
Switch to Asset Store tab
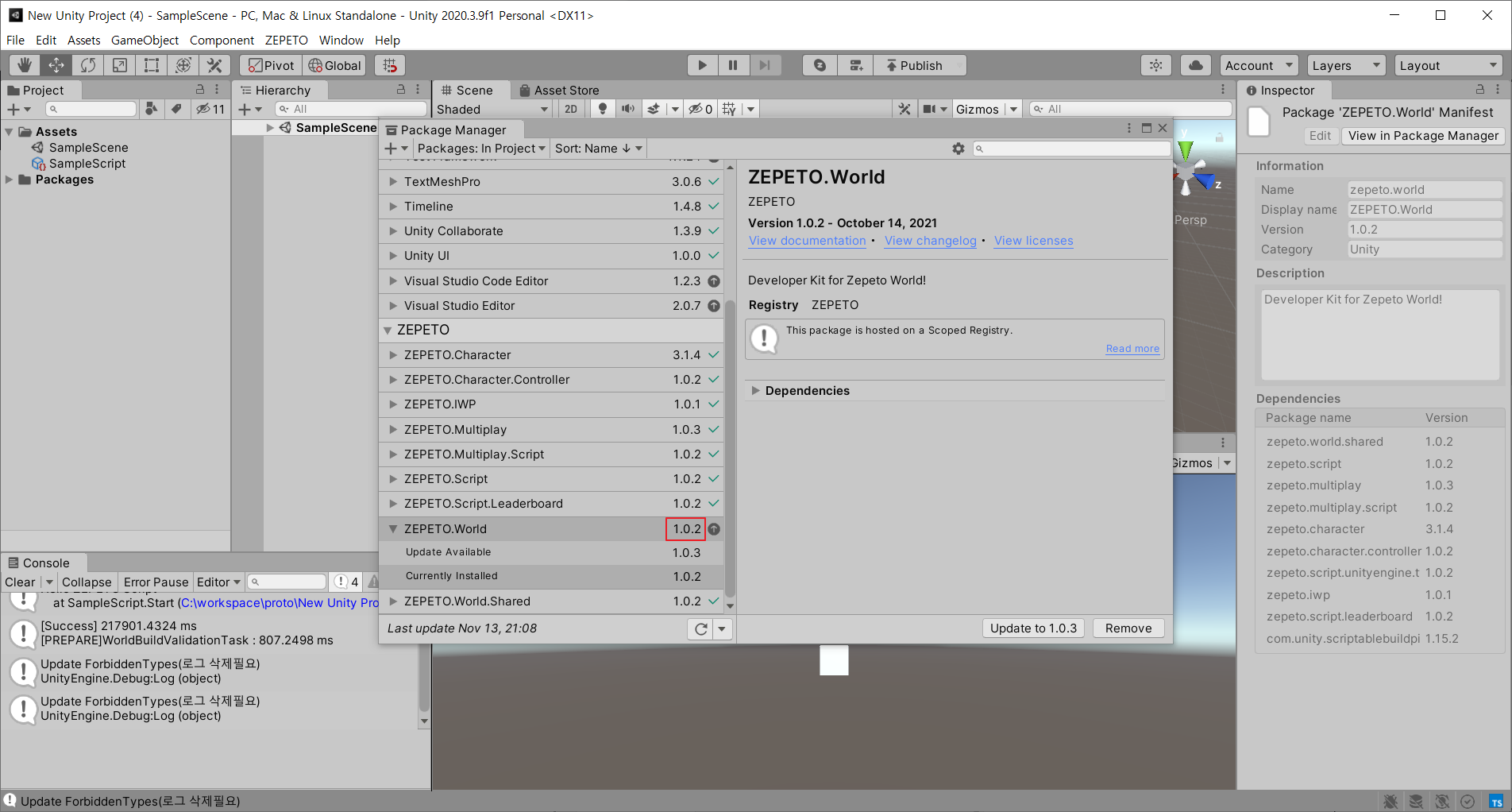[x=558, y=90]
